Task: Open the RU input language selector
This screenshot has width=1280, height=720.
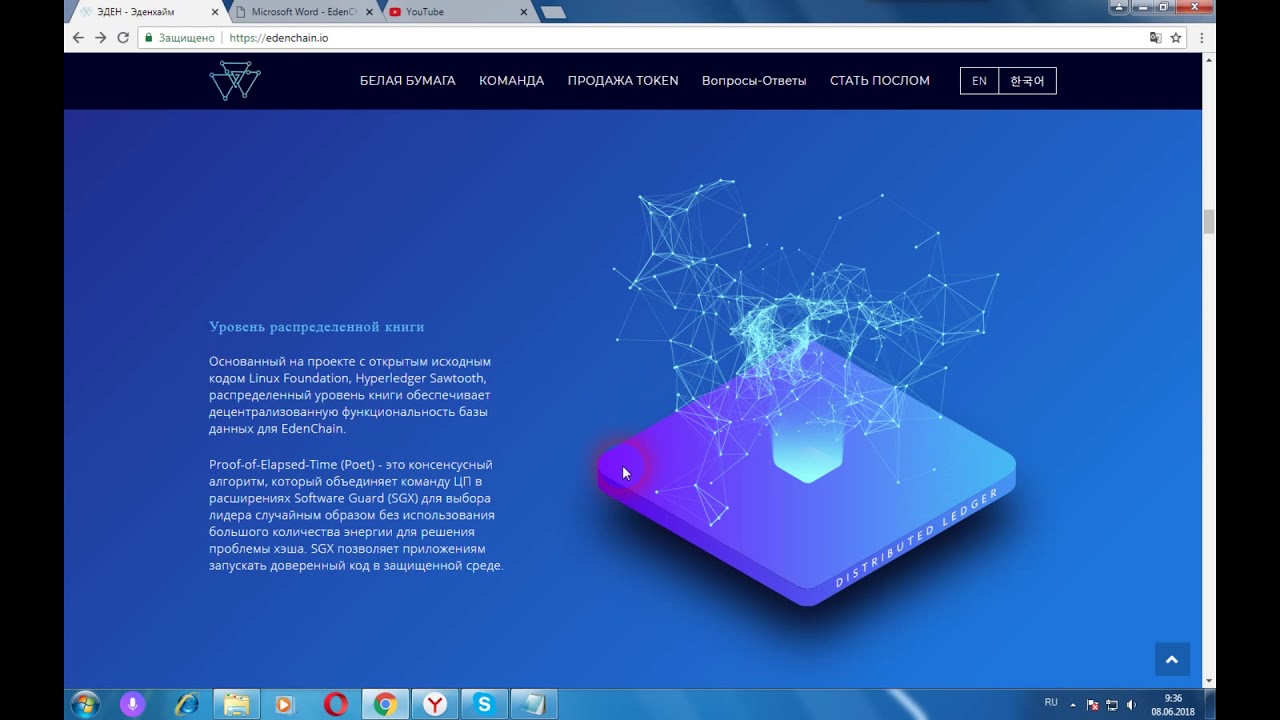Action: click(x=1051, y=703)
